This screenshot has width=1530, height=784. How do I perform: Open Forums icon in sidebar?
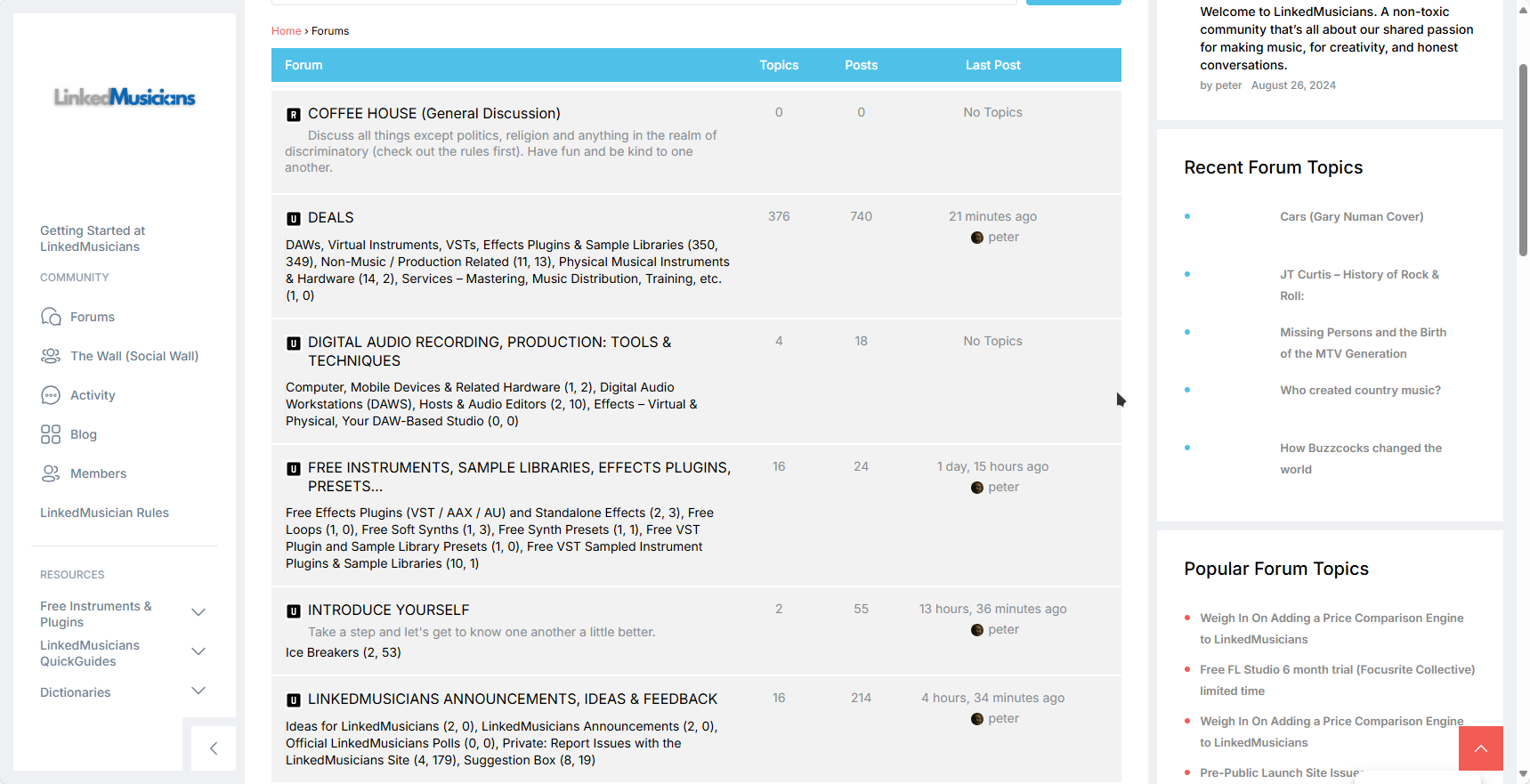pos(51,317)
